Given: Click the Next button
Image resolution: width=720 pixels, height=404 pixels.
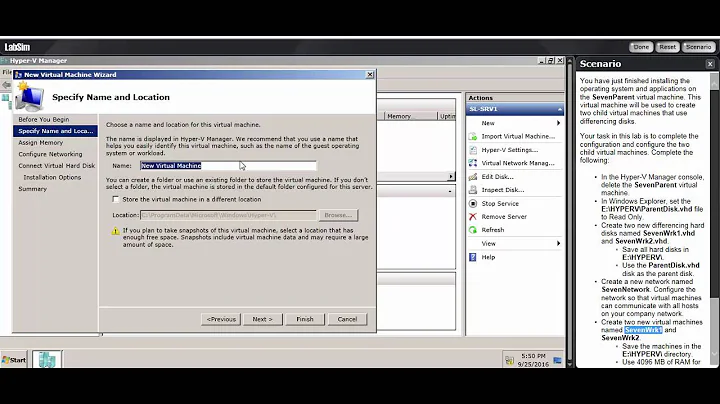Looking at the screenshot, I should [263, 319].
